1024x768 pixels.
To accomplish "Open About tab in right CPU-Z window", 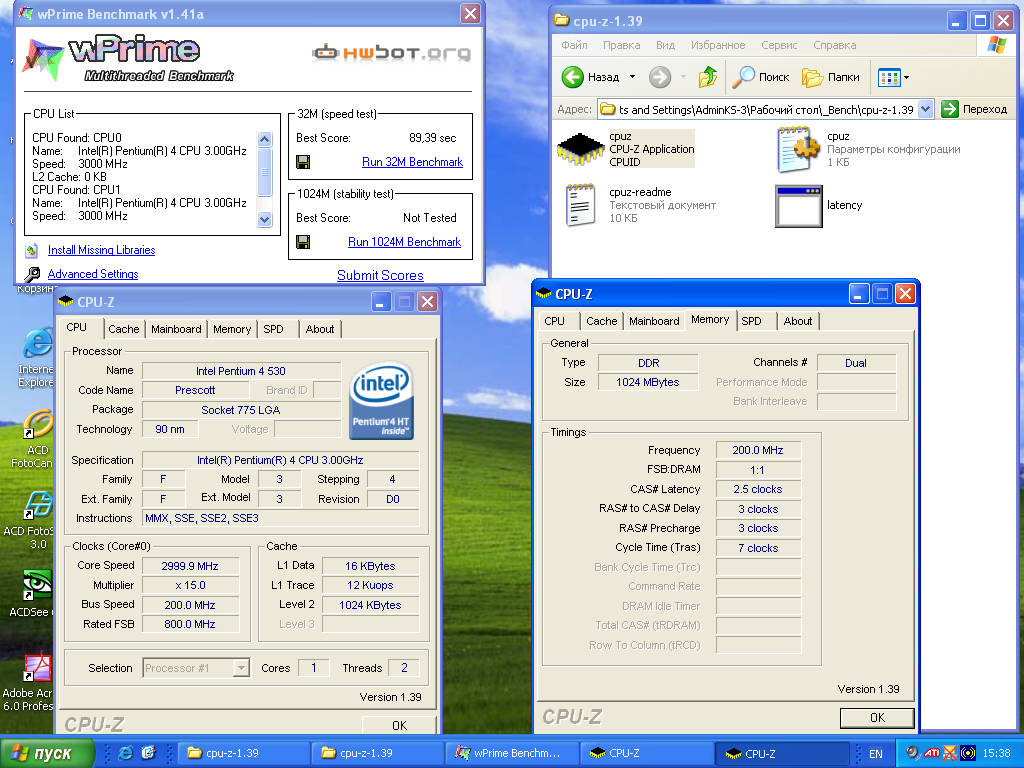I will [x=798, y=321].
